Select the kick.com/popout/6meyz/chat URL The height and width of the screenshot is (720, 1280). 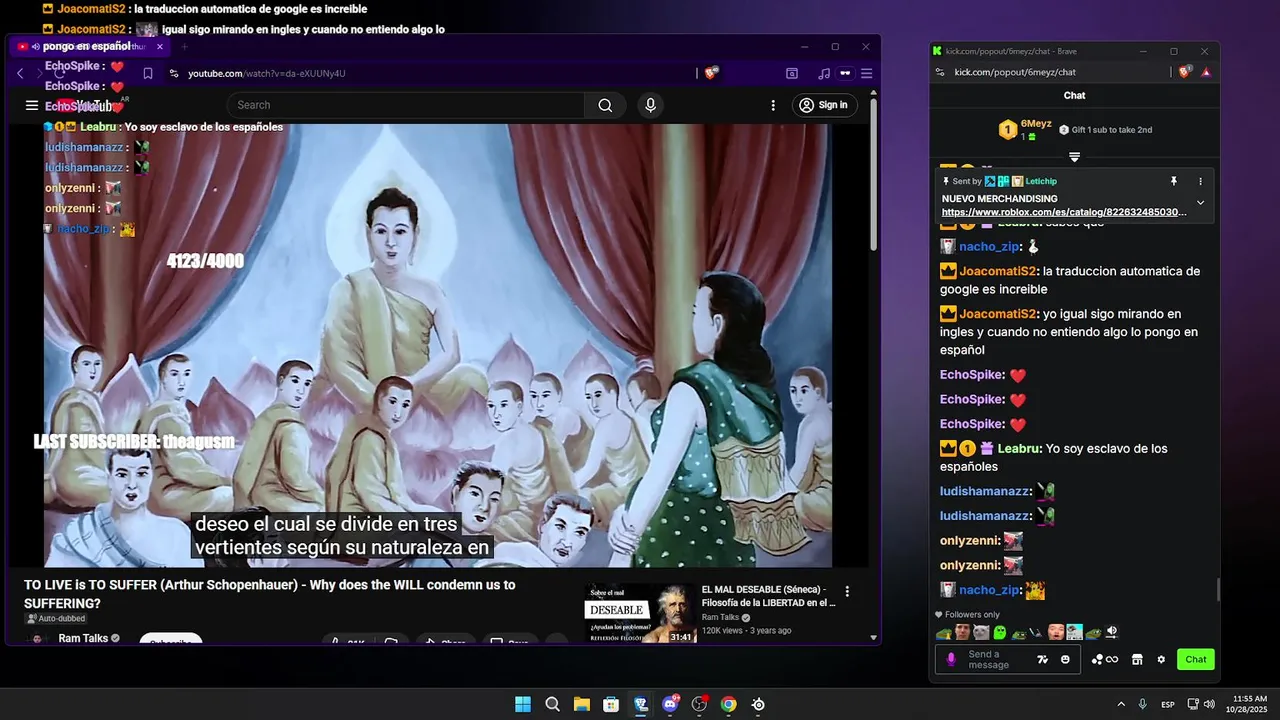[1015, 72]
